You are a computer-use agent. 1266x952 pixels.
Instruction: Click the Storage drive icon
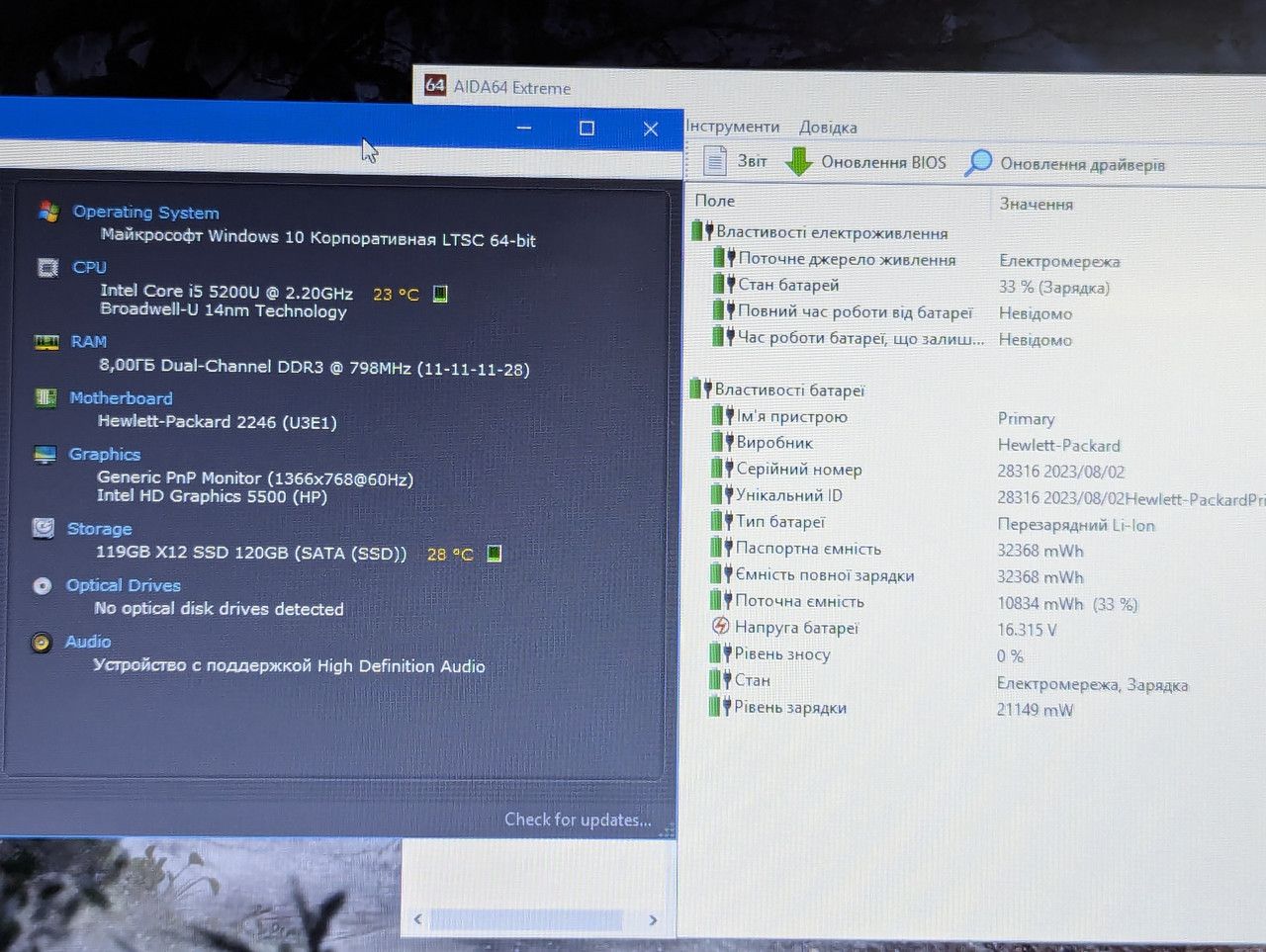click(44, 528)
